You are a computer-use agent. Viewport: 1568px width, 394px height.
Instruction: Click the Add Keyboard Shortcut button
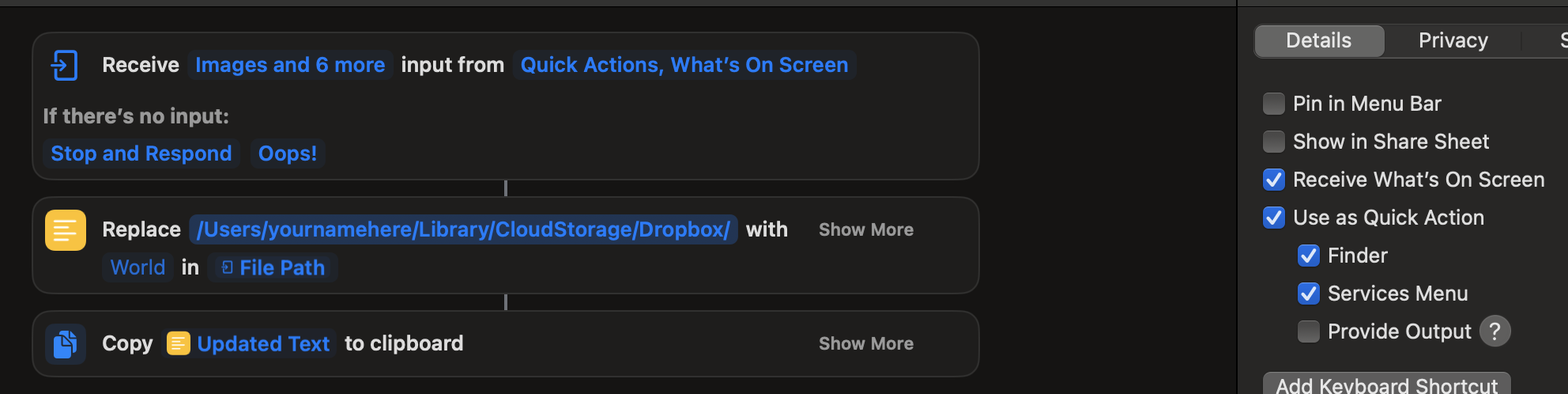point(1386,385)
